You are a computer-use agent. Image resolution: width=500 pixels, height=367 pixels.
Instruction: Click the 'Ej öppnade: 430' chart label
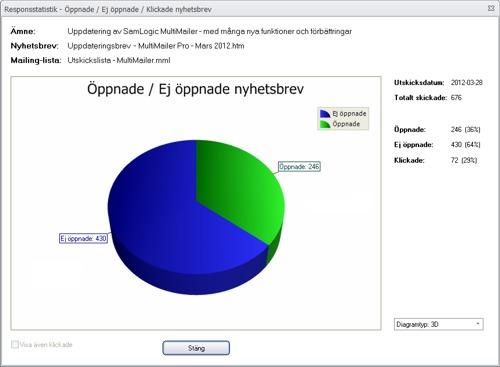point(83,238)
